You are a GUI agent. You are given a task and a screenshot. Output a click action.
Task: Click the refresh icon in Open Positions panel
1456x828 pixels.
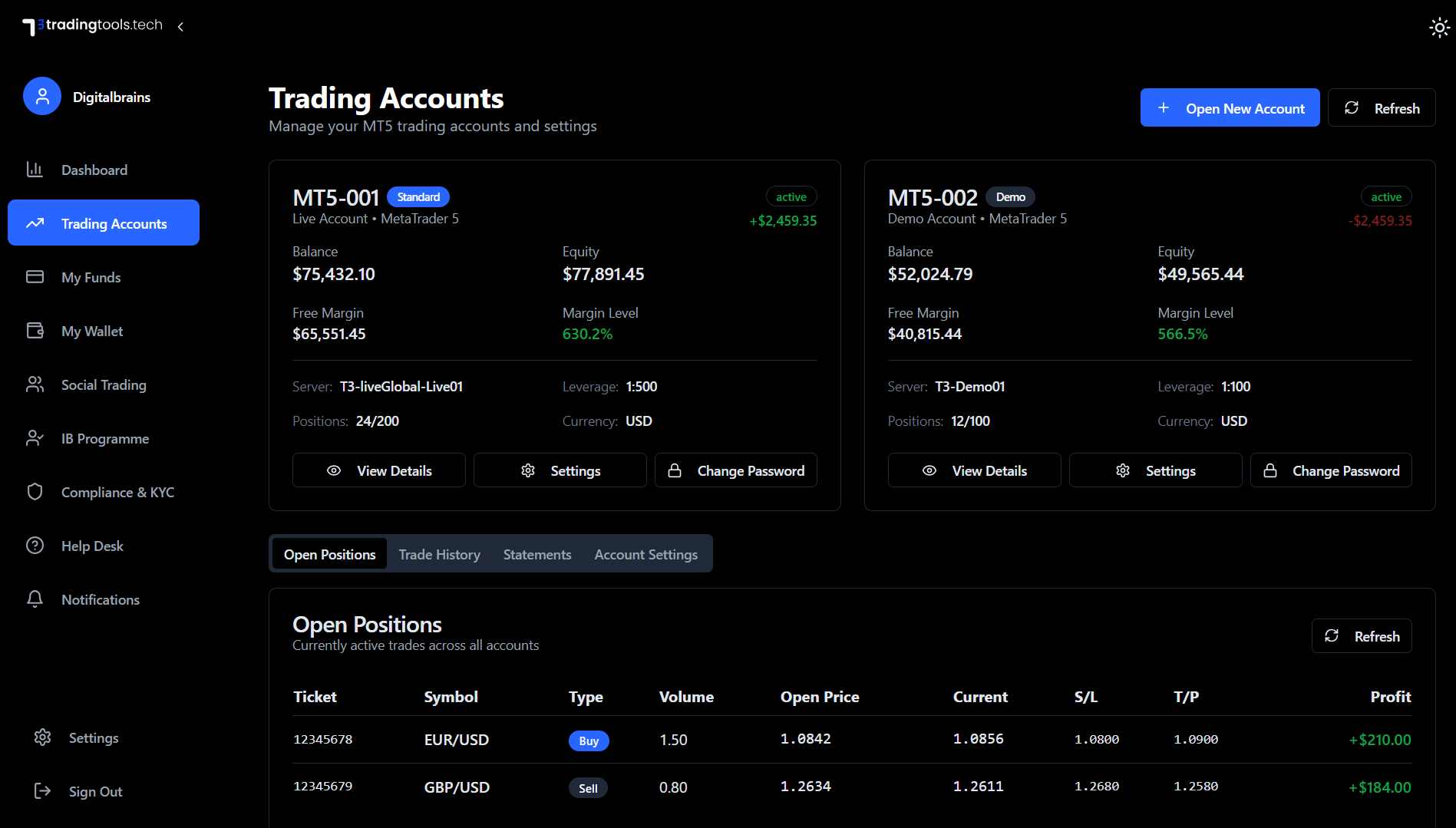click(x=1333, y=635)
